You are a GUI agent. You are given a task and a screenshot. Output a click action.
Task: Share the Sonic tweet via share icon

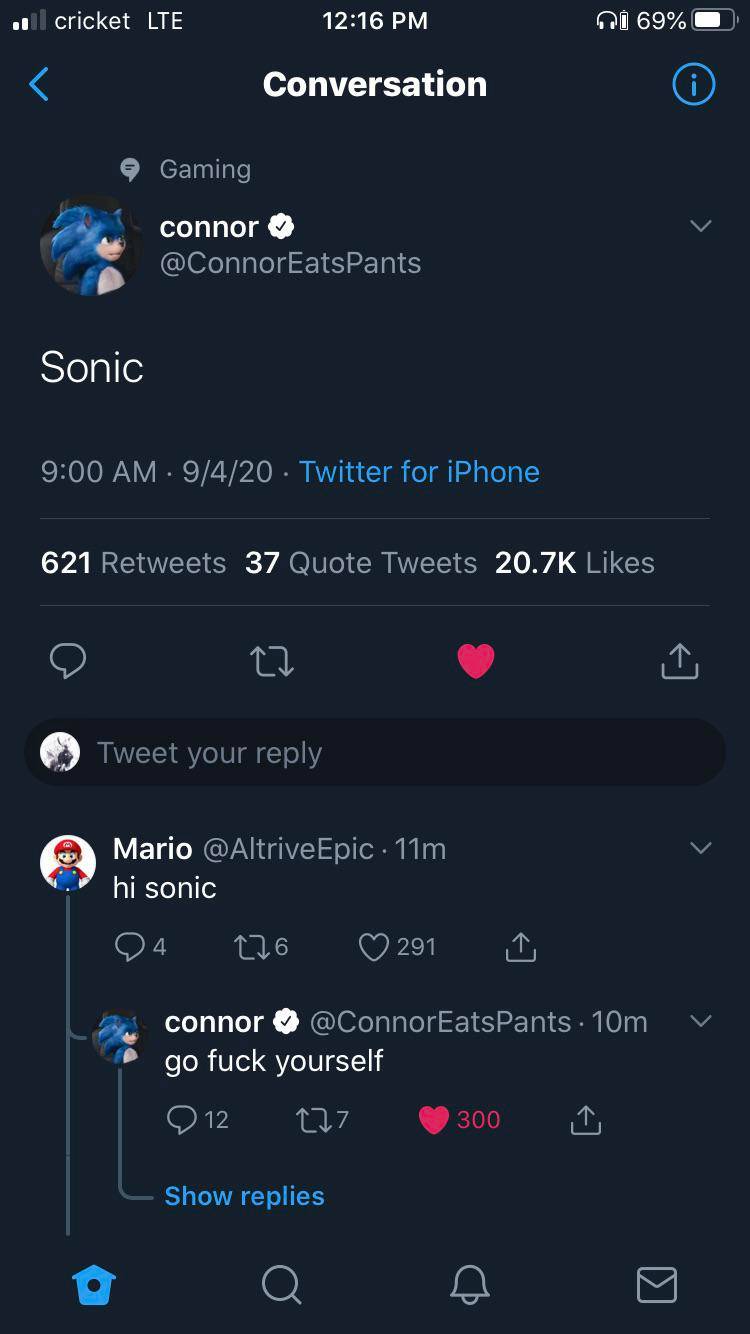coord(679,660)
